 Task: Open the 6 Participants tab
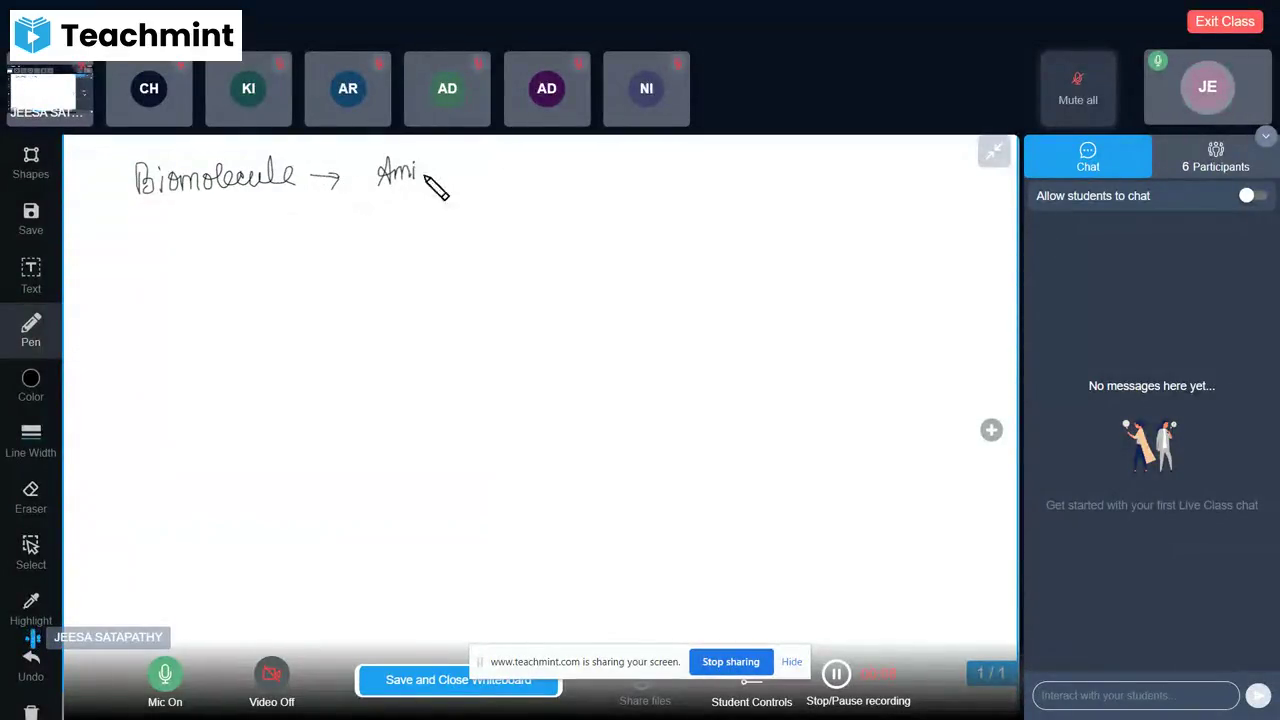tap(1216, 157)
